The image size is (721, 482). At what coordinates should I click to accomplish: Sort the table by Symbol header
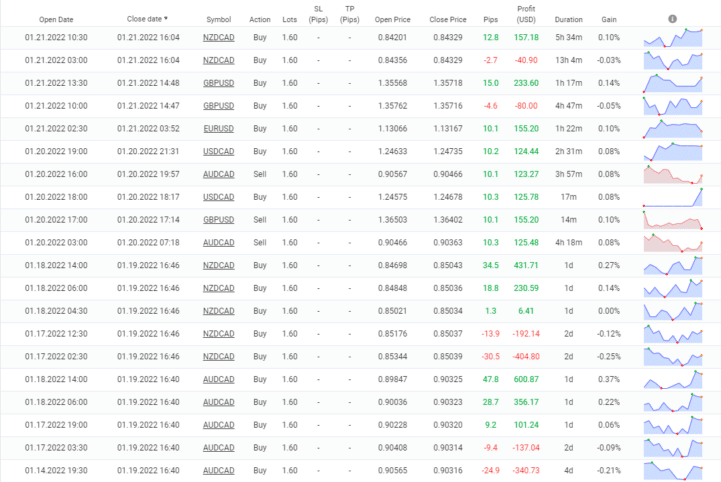click(218, 19)
